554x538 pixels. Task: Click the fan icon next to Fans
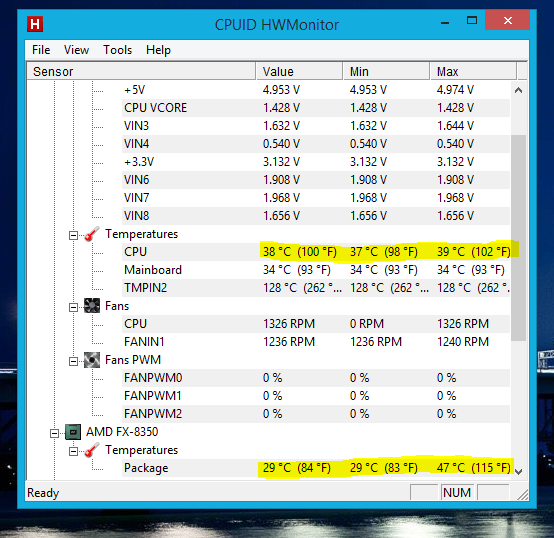tap(92, 306)
